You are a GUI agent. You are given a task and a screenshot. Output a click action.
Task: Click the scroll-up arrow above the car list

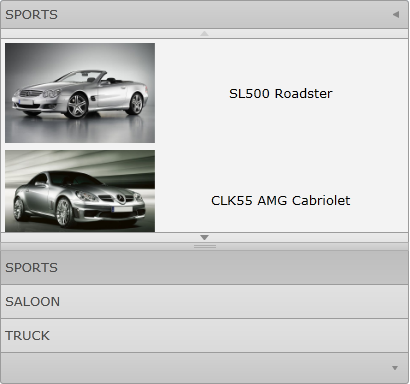point(204,33)
